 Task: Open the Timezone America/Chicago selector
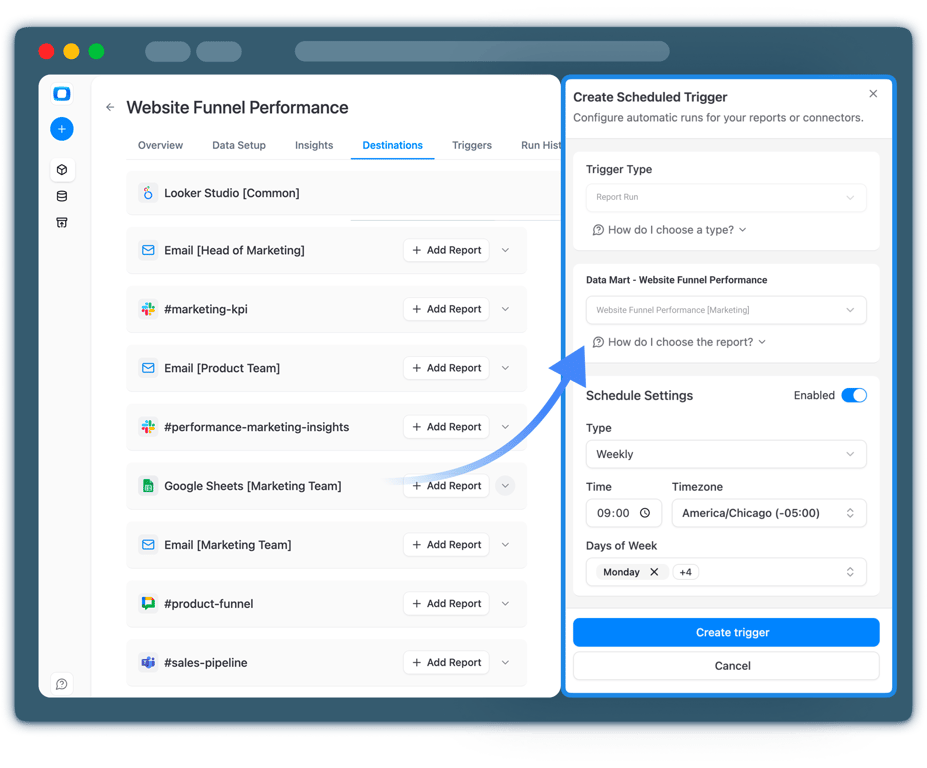(x=769, y=513)
